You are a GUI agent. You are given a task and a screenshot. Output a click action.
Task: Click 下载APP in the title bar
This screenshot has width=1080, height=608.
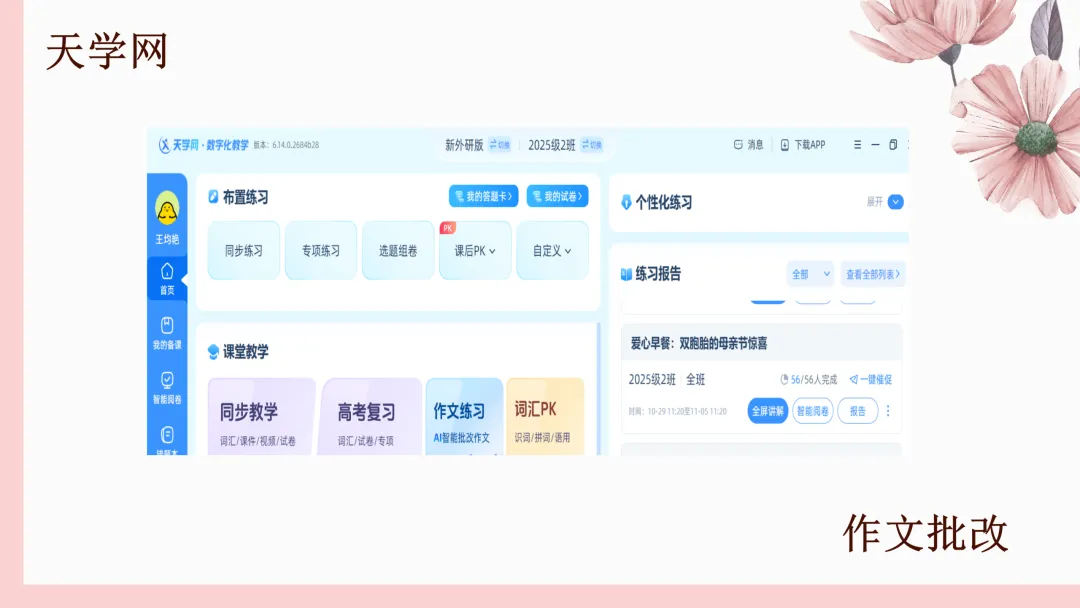pos(802,145)
